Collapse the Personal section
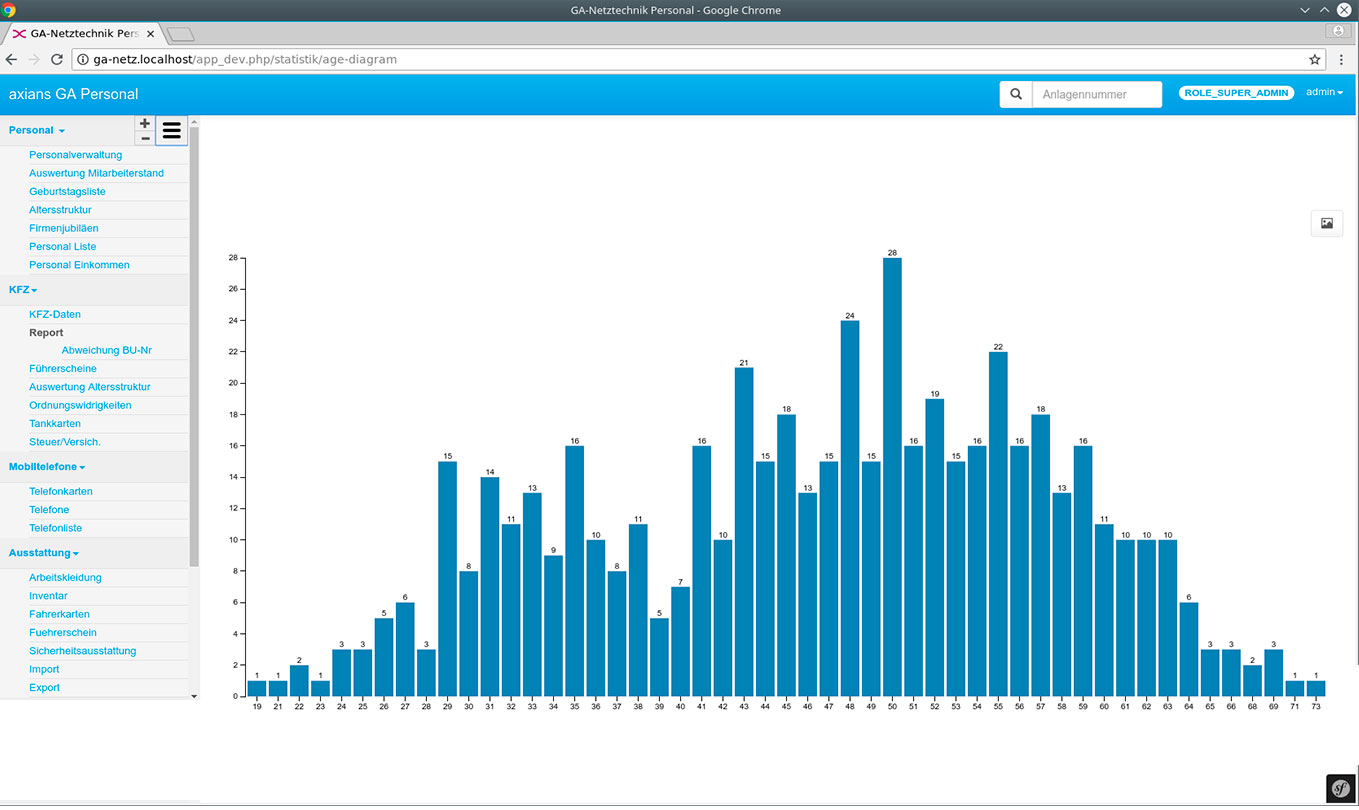1359x810 pixels. click(36, 130)
